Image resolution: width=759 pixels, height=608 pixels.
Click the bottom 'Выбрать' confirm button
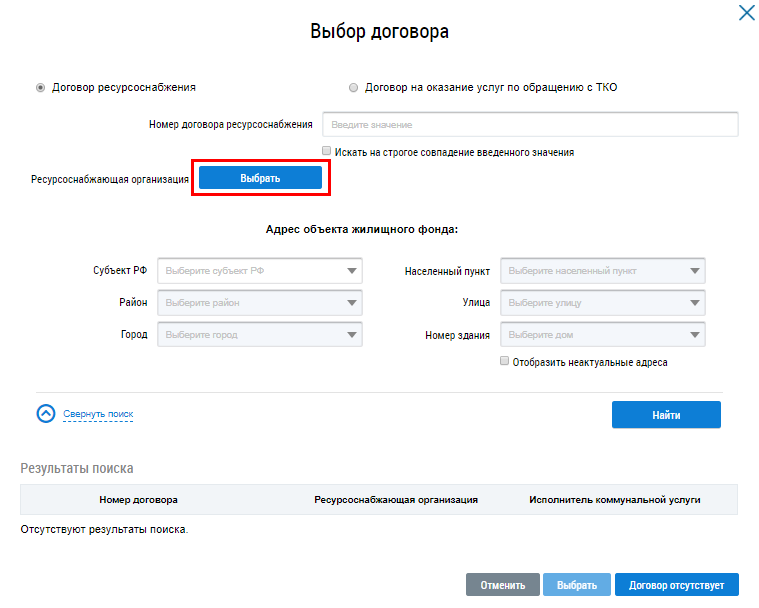(x=577, y=585)
